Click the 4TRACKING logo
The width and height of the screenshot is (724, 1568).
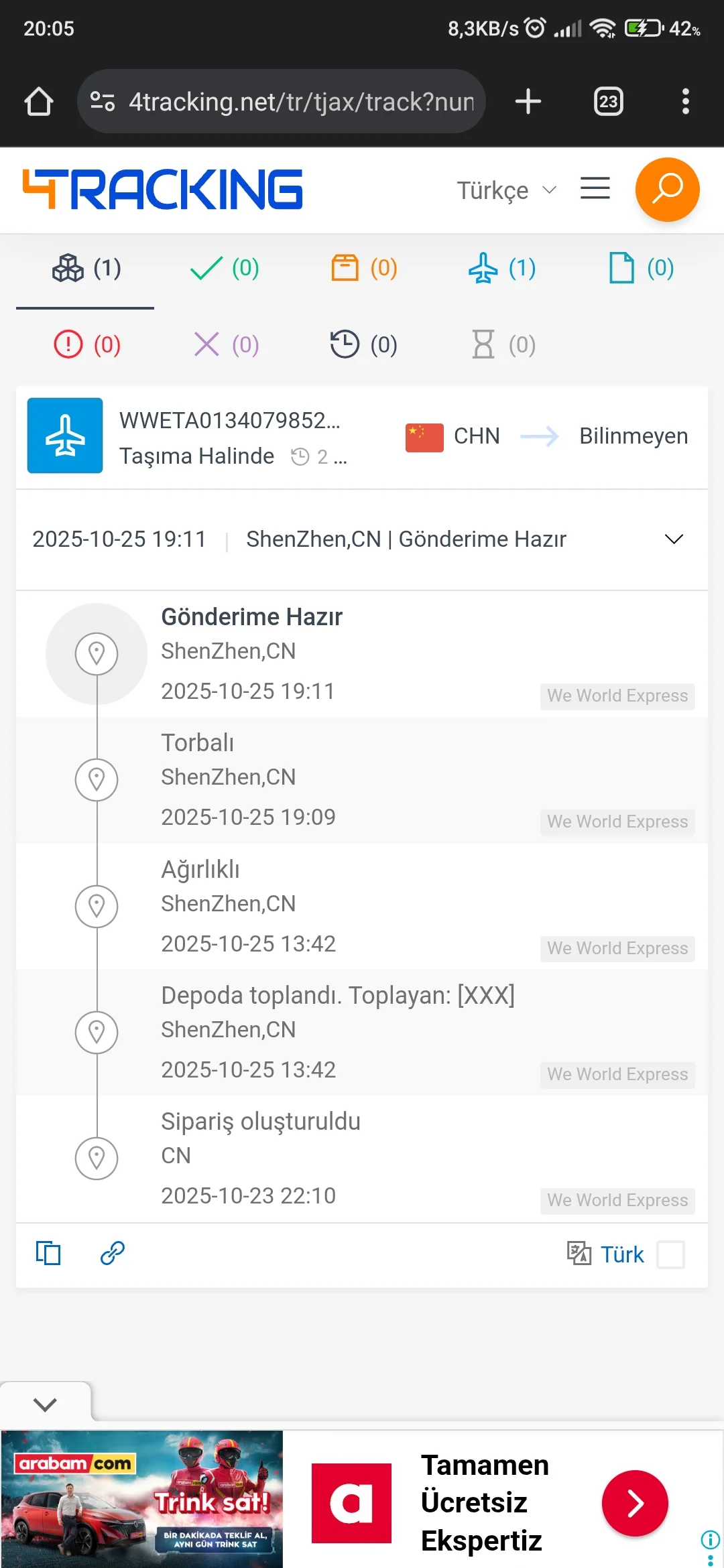163,190
